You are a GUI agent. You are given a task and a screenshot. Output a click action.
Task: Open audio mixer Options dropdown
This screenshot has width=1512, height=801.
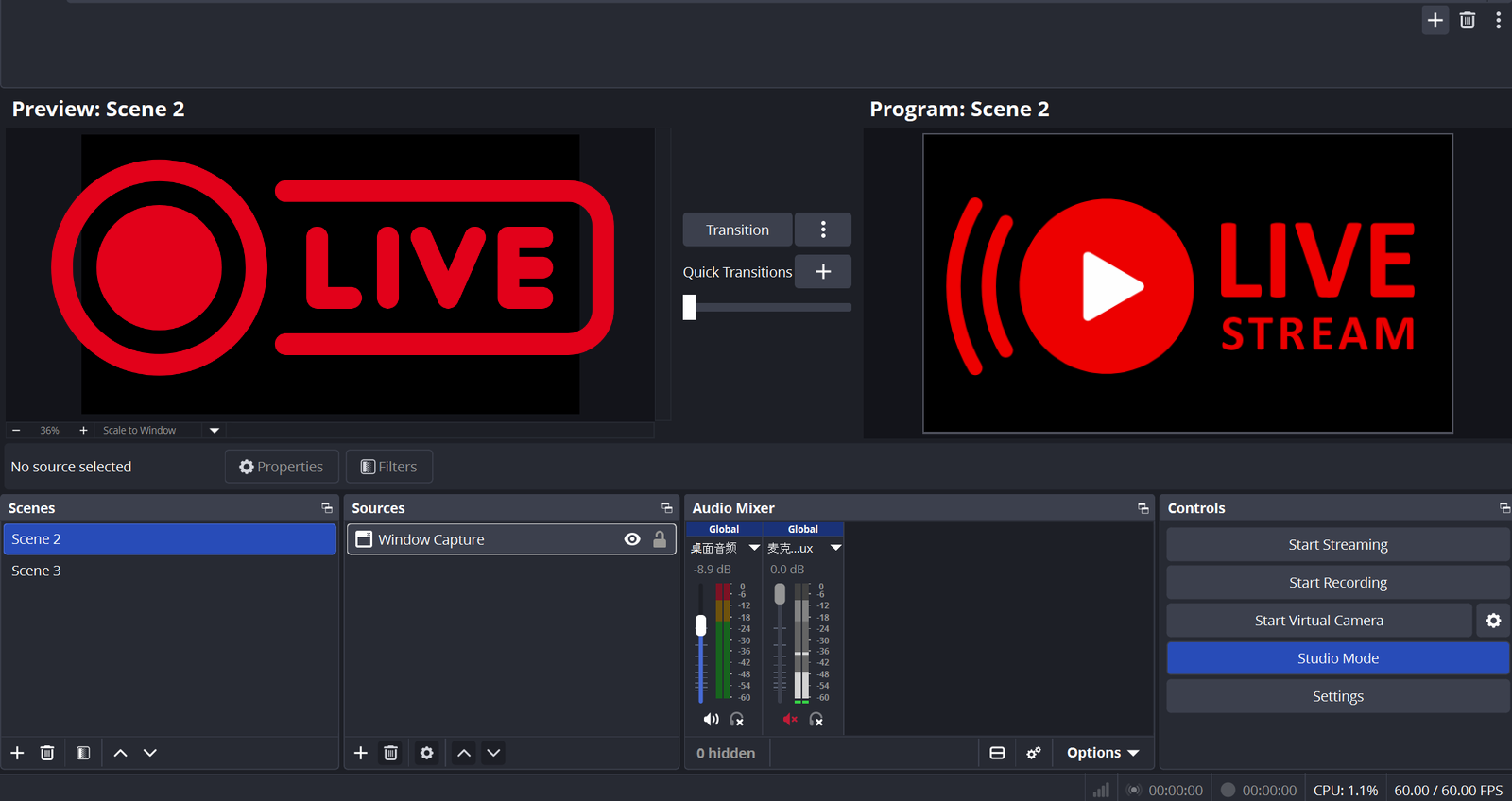[1103, 753]
